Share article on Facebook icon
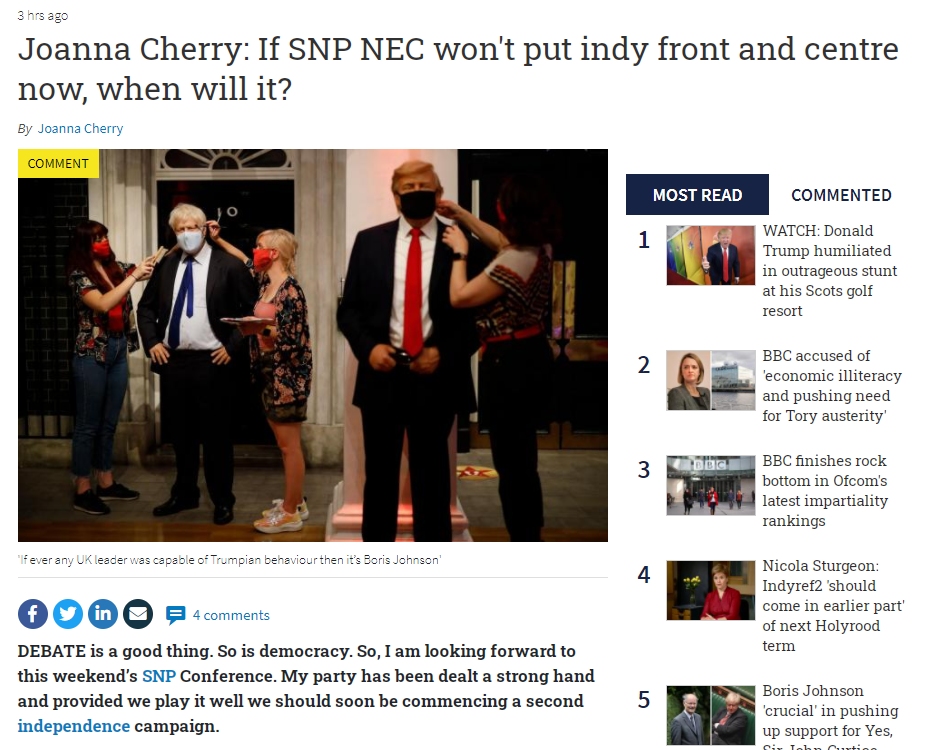The width and height of the screenshot is (928, 750). tap(33, 614)
